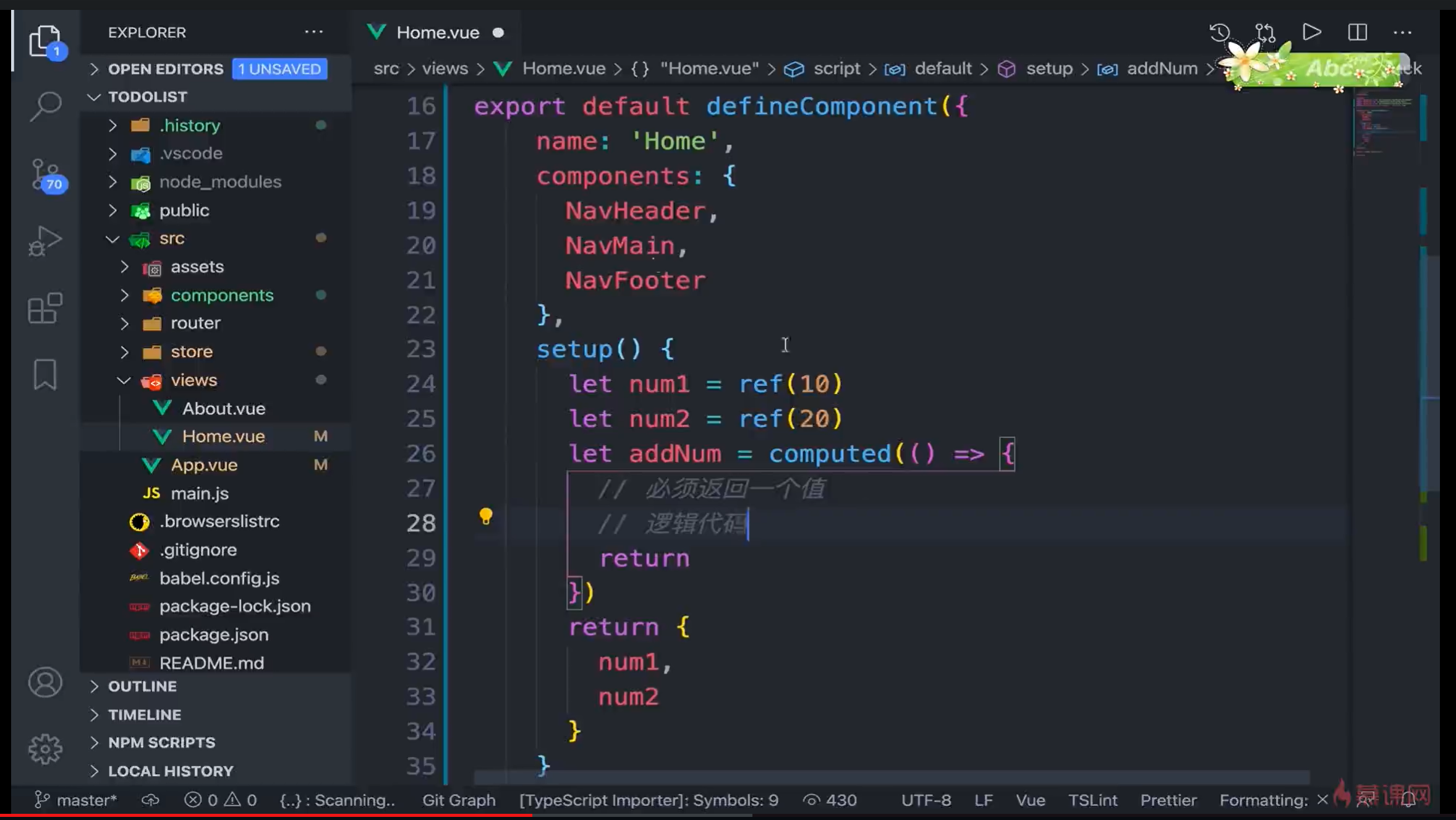The height and width of the screenshot is (820, 1456).
Task: Expand the OUTLINE section
Action: (x=142, y=686)
